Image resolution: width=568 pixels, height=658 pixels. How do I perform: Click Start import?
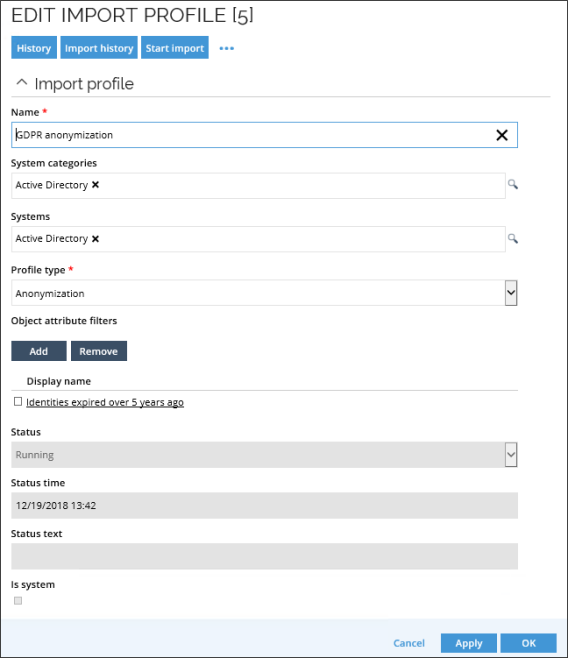click(175, 48)
